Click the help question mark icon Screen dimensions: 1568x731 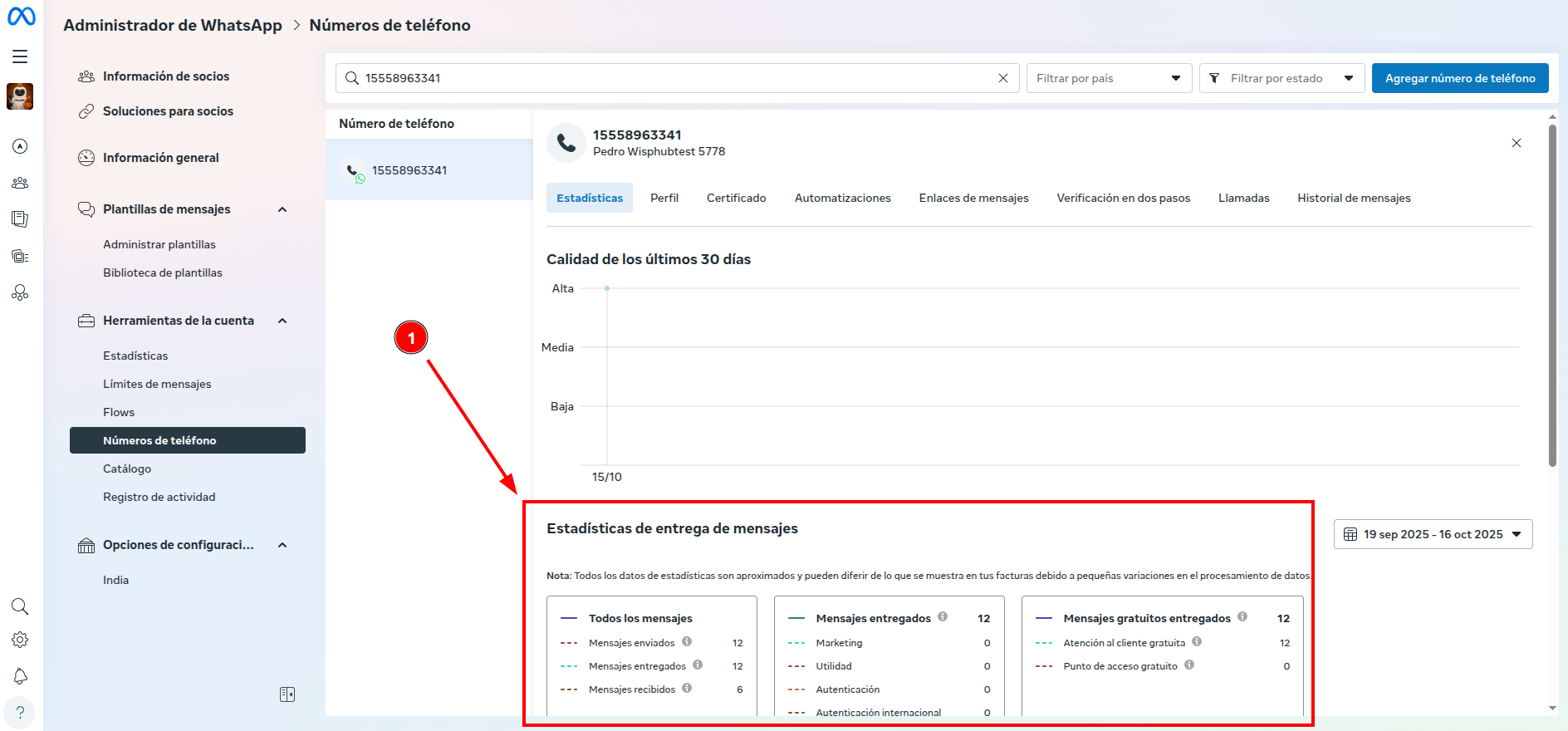20,713
